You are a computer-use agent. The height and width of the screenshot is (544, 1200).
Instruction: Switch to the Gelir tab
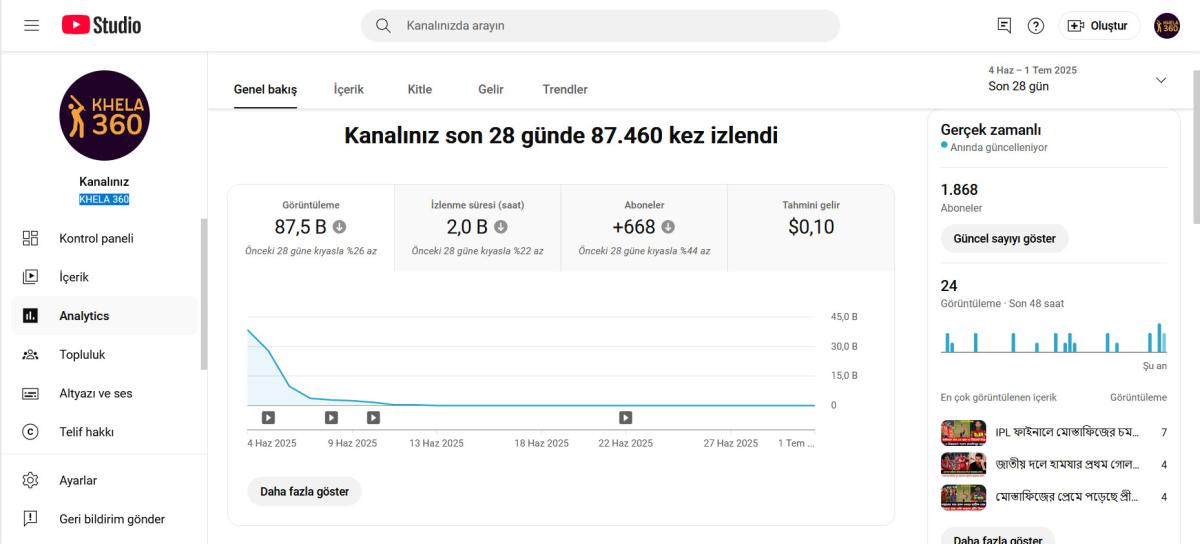click(x=490, y=89)
